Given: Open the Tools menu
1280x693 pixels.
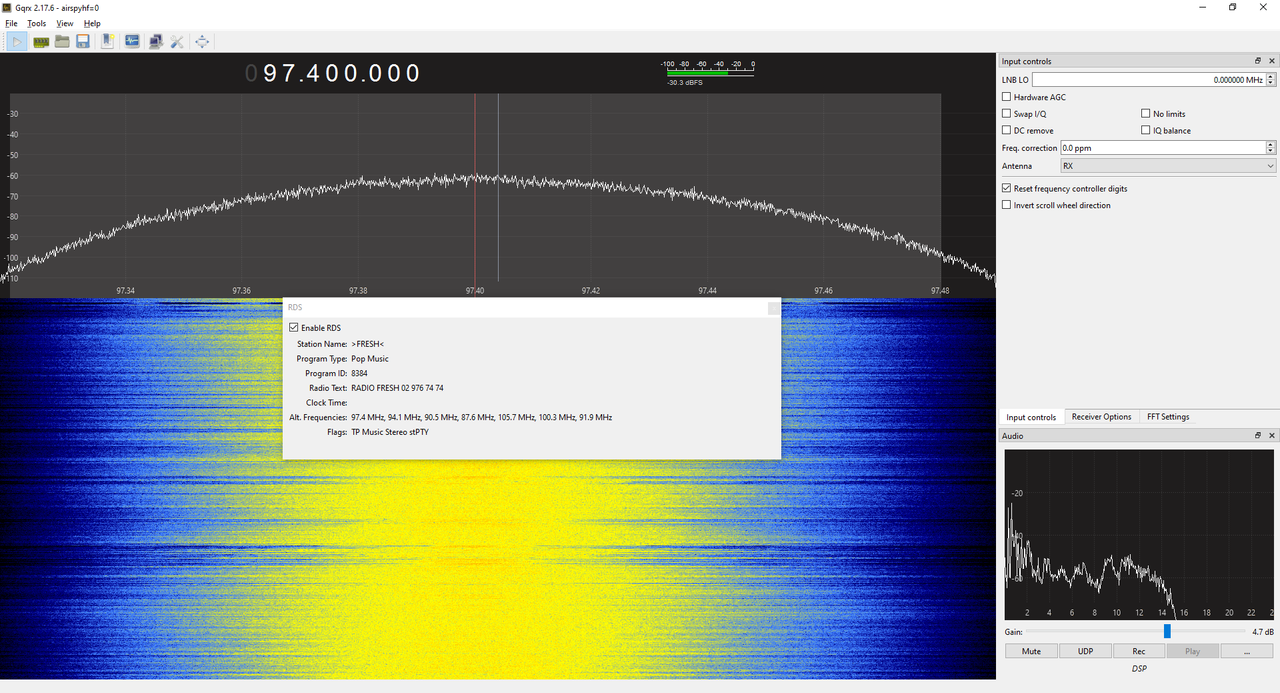Looking at the screenshot, I should (36, 23).
